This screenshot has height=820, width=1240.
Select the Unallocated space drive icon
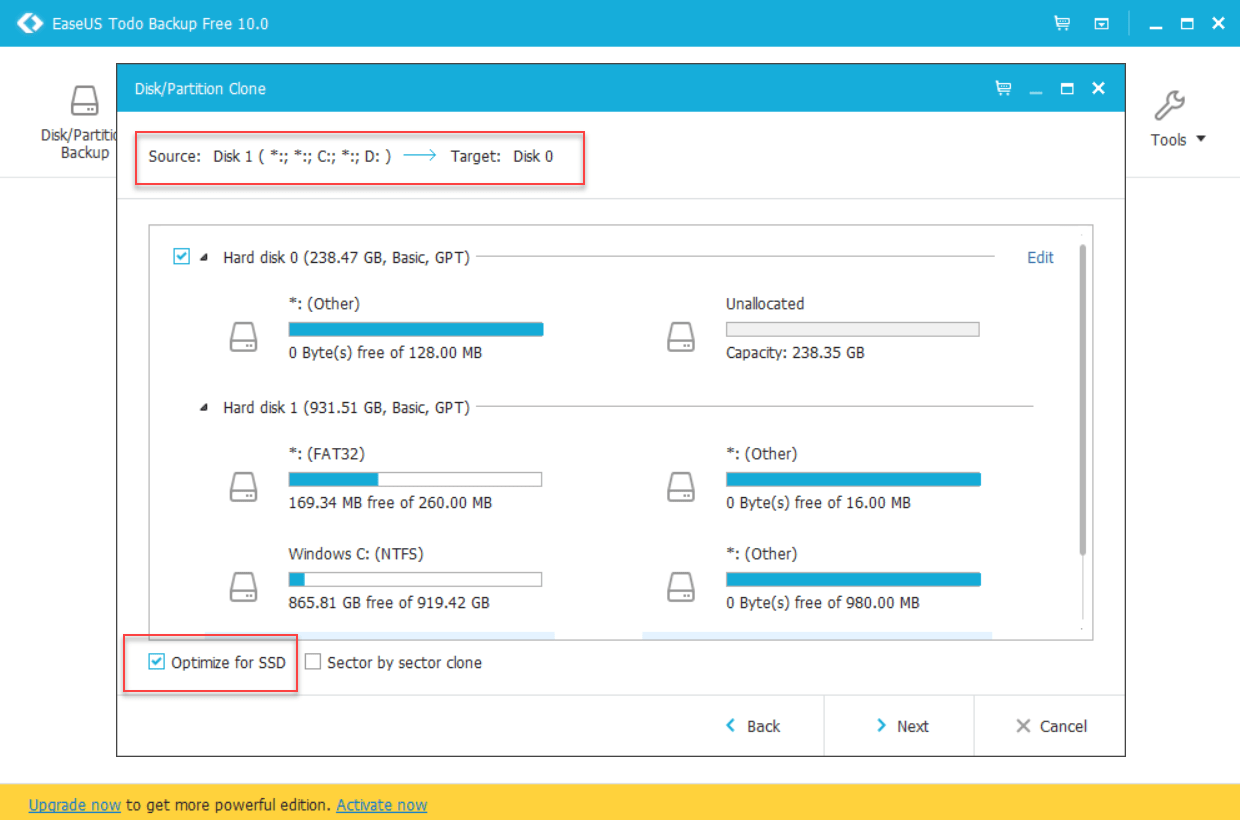[x=681, y=337]
